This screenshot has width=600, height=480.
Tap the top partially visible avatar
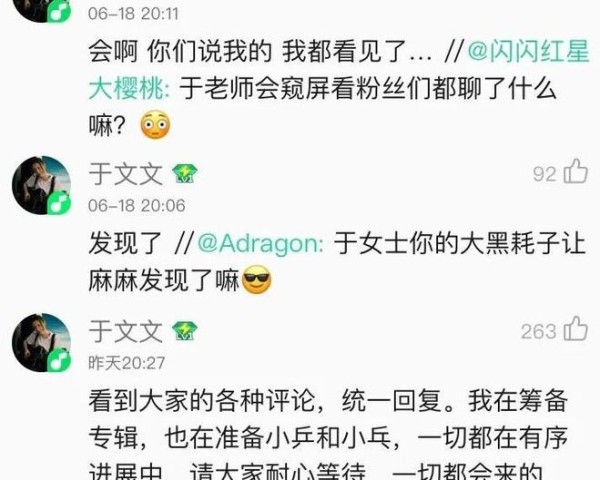coord(41,11)
